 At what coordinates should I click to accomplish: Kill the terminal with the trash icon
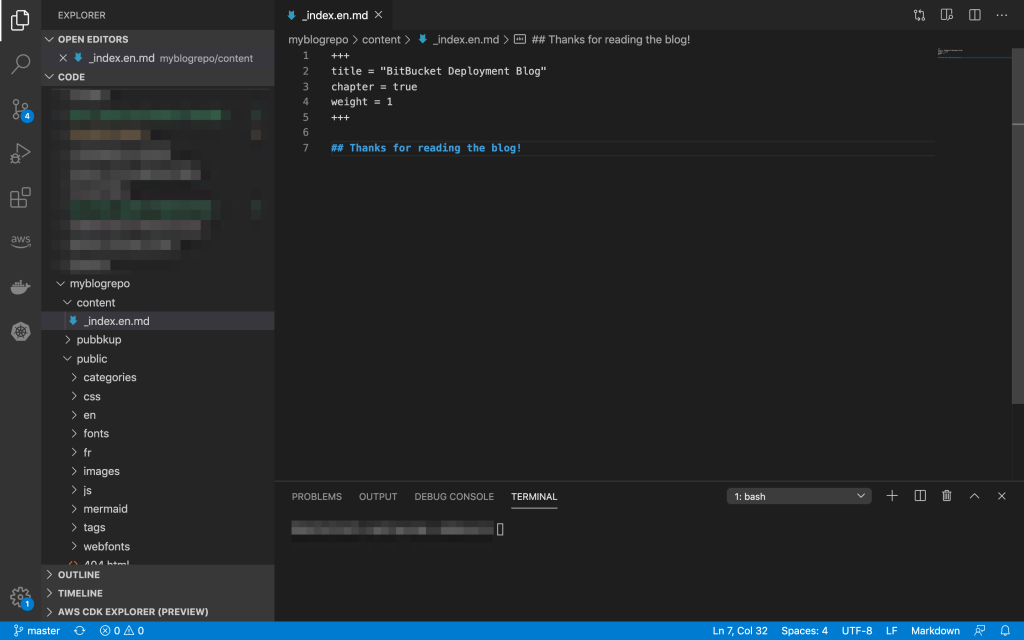click(946, 495)
